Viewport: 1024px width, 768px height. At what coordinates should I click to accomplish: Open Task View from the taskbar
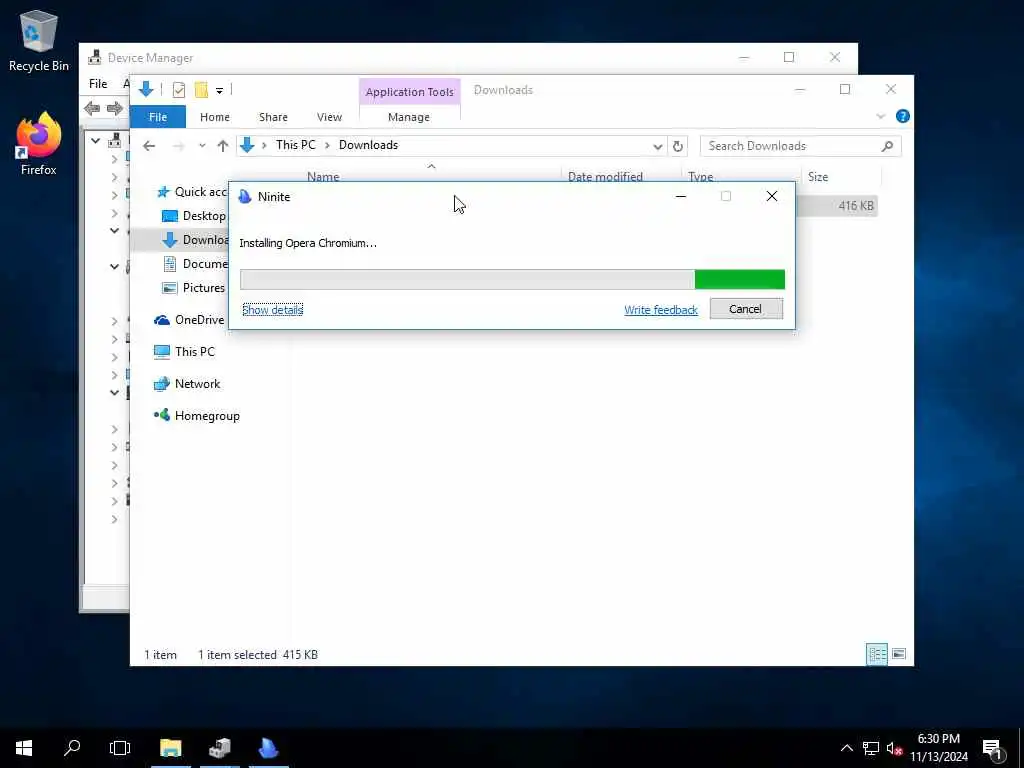pyautogui.click(x=120, y=748)
